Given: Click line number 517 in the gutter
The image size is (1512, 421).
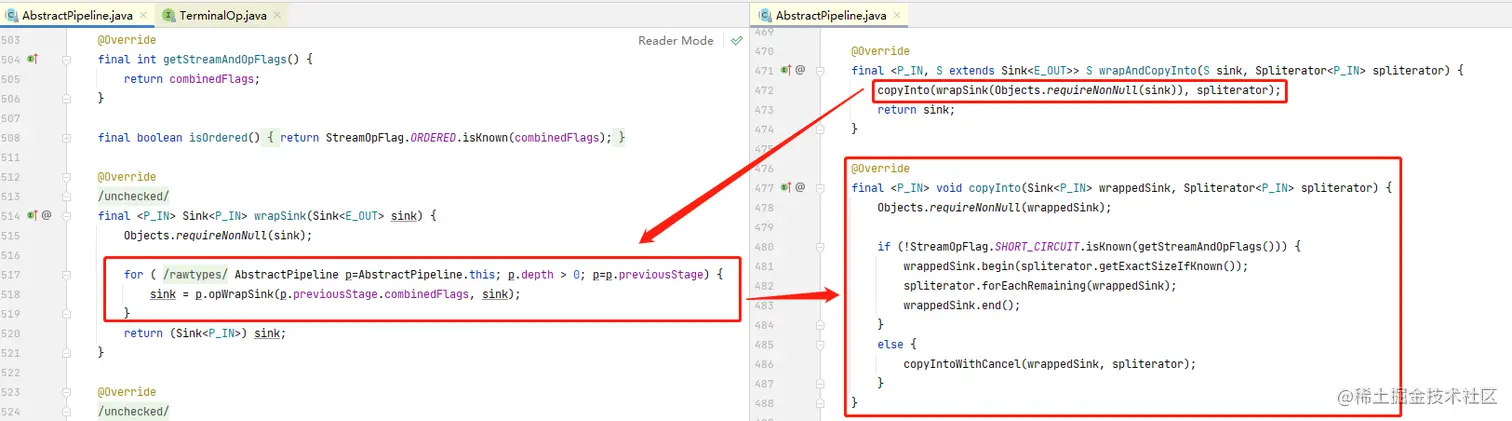Looking at the screenshot, I should click(x=11, y=274).
